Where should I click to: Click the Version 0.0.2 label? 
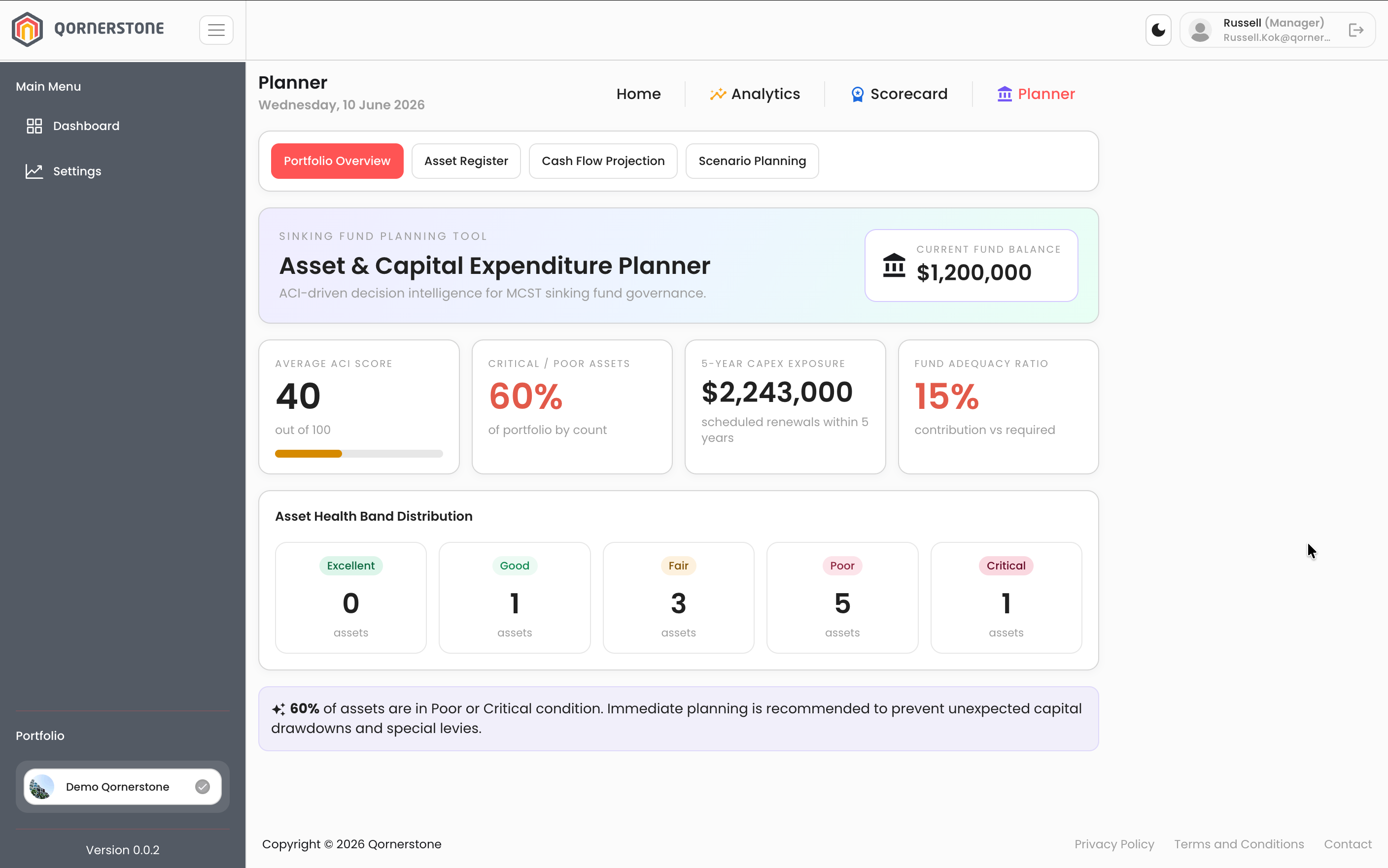click(122, 850)
